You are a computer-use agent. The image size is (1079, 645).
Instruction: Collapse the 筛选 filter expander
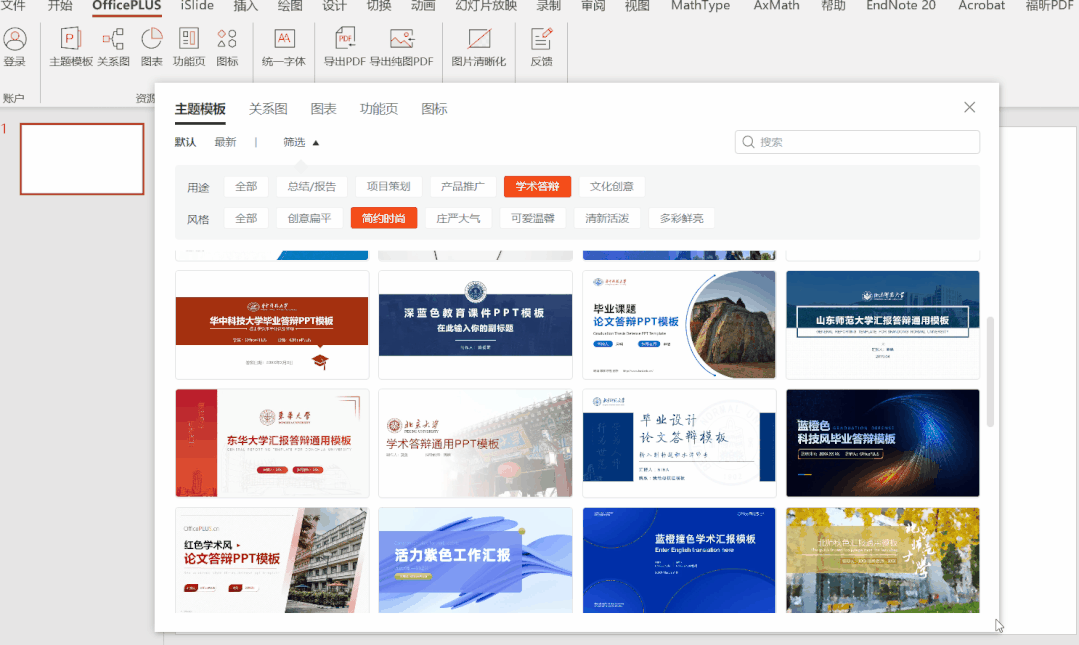click(301, 142)
